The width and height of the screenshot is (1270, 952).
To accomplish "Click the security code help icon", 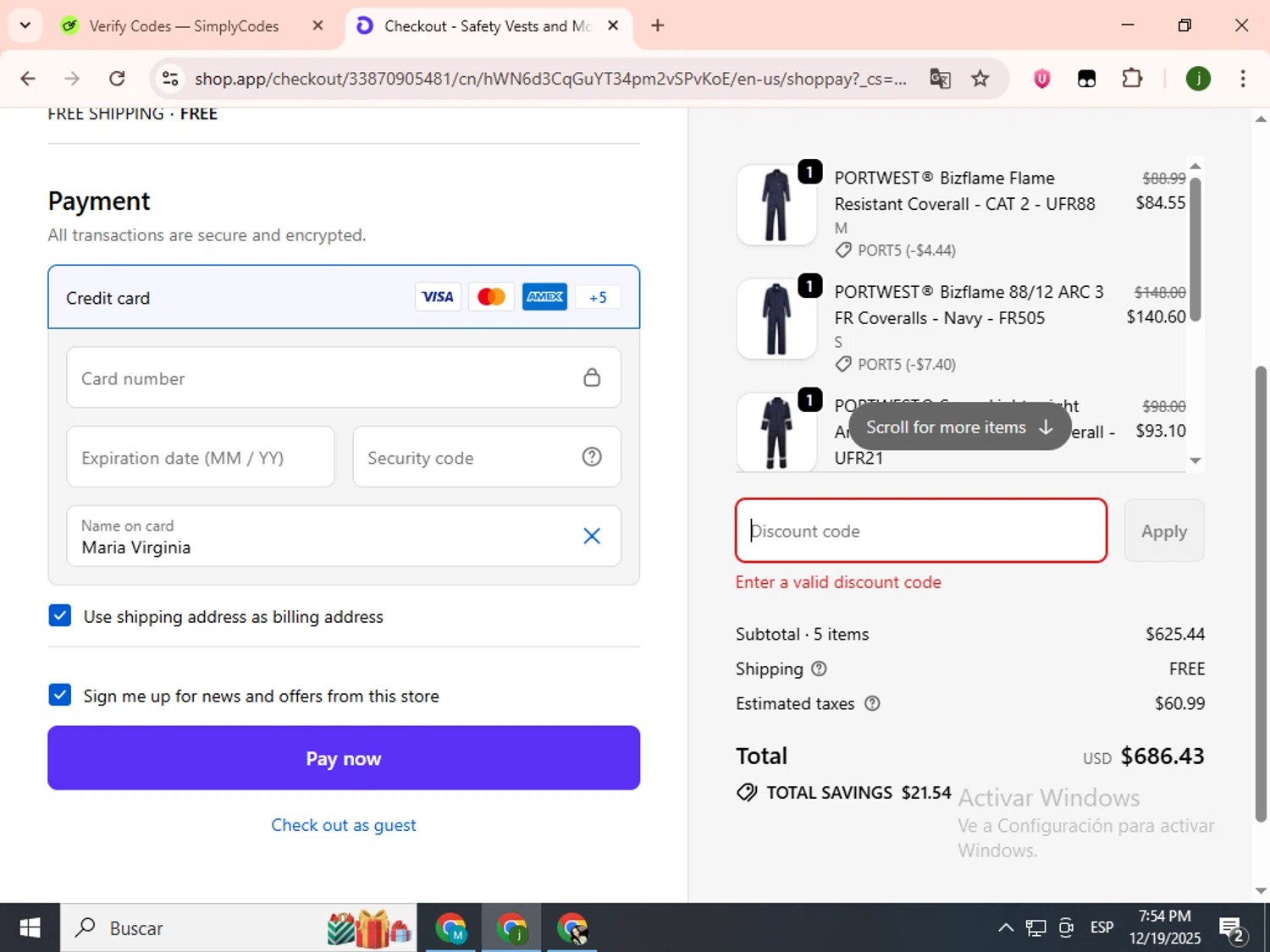I will [x=592, y=457].
